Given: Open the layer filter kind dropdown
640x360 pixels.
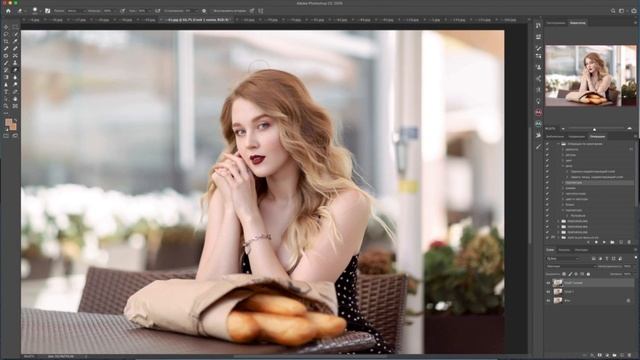Looking at the screenshot, I should coord(563,258).
